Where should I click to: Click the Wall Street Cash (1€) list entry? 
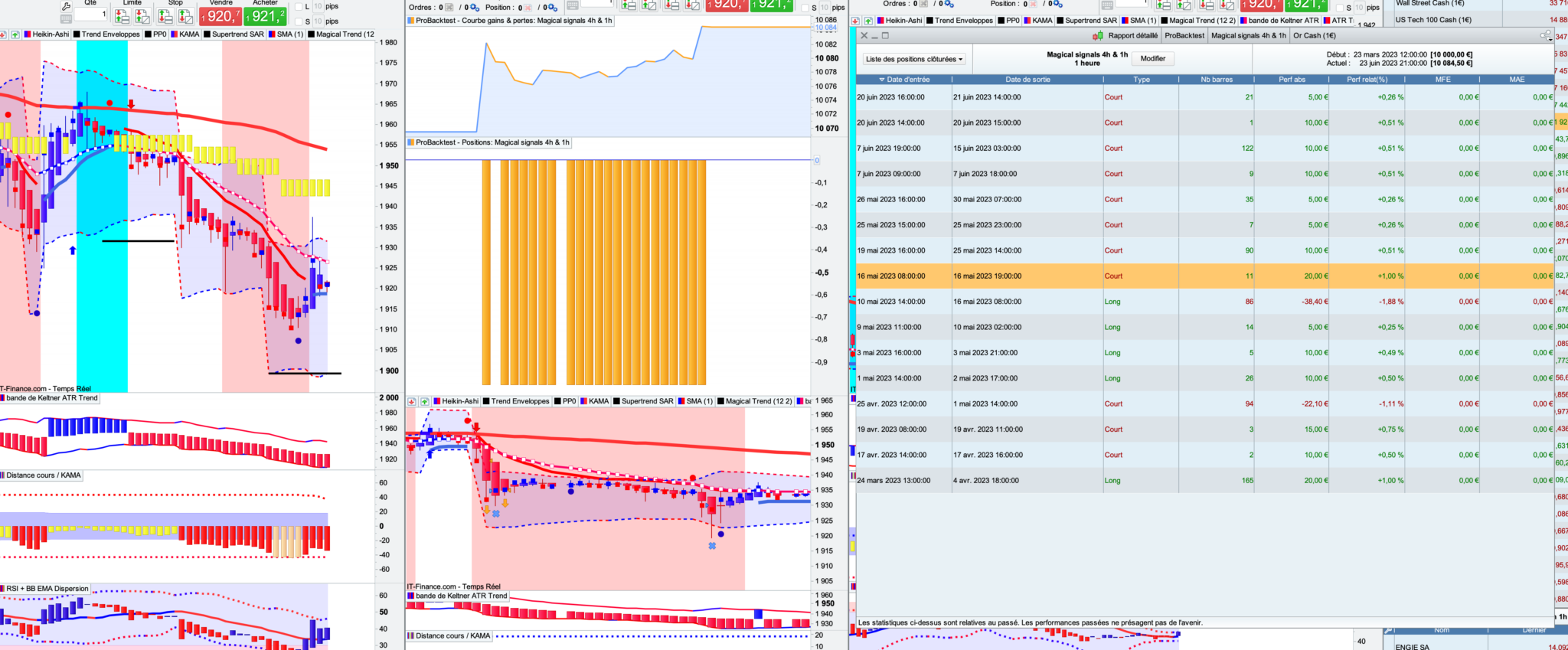[1429, 4]
